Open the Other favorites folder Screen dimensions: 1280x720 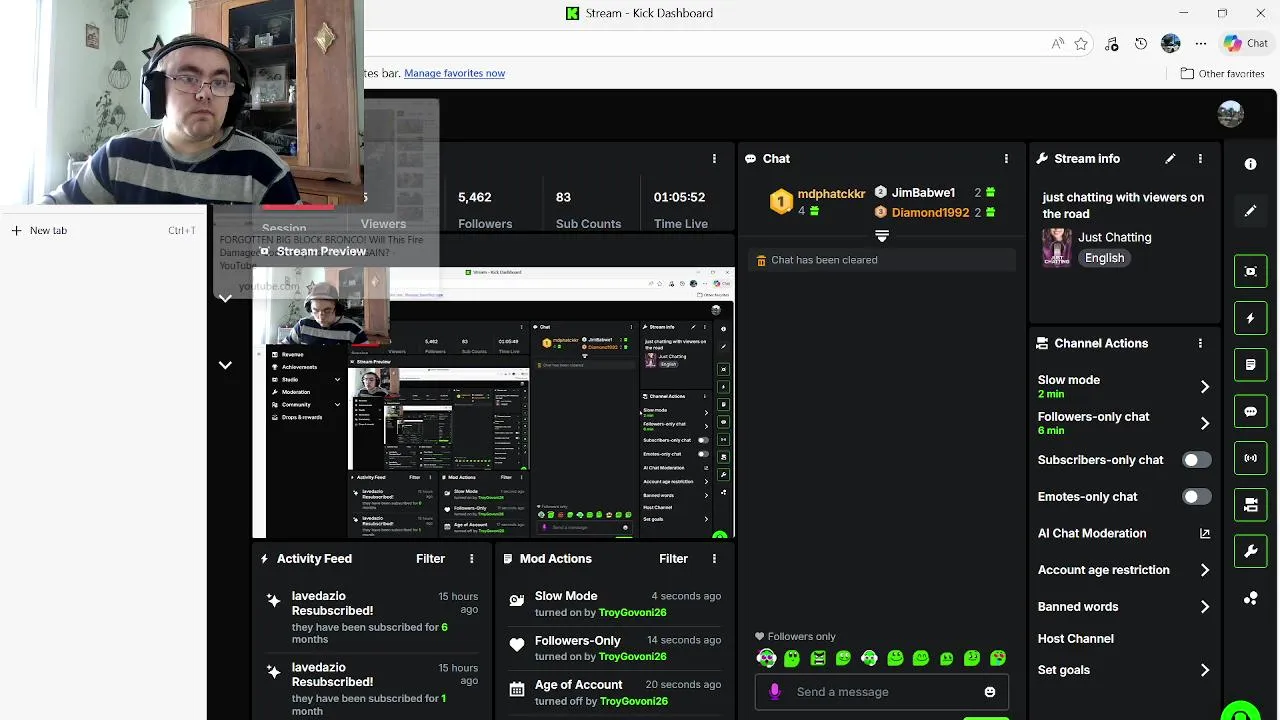pyautogui.click(x=1222, y=73)
